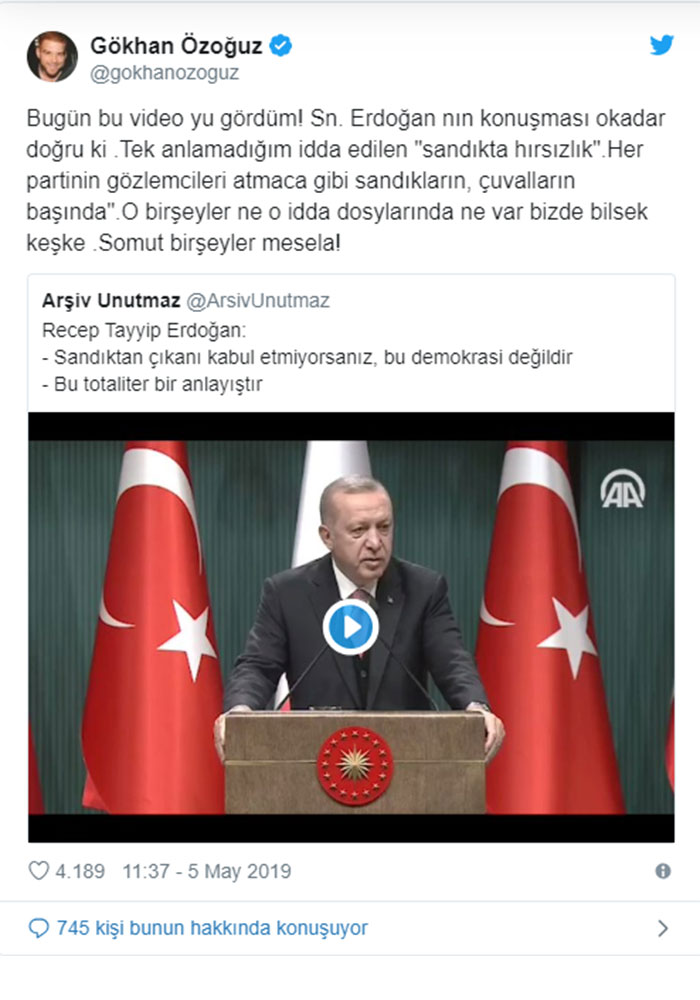Open the Twitter bird logo

click(661, 45)
